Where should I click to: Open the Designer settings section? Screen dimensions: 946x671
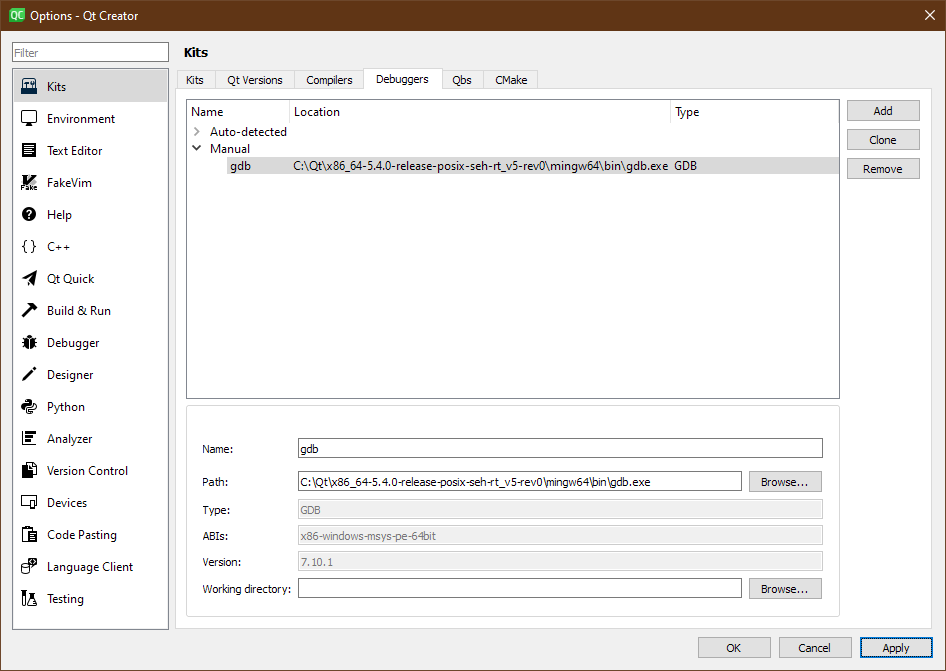click(30, 374)
